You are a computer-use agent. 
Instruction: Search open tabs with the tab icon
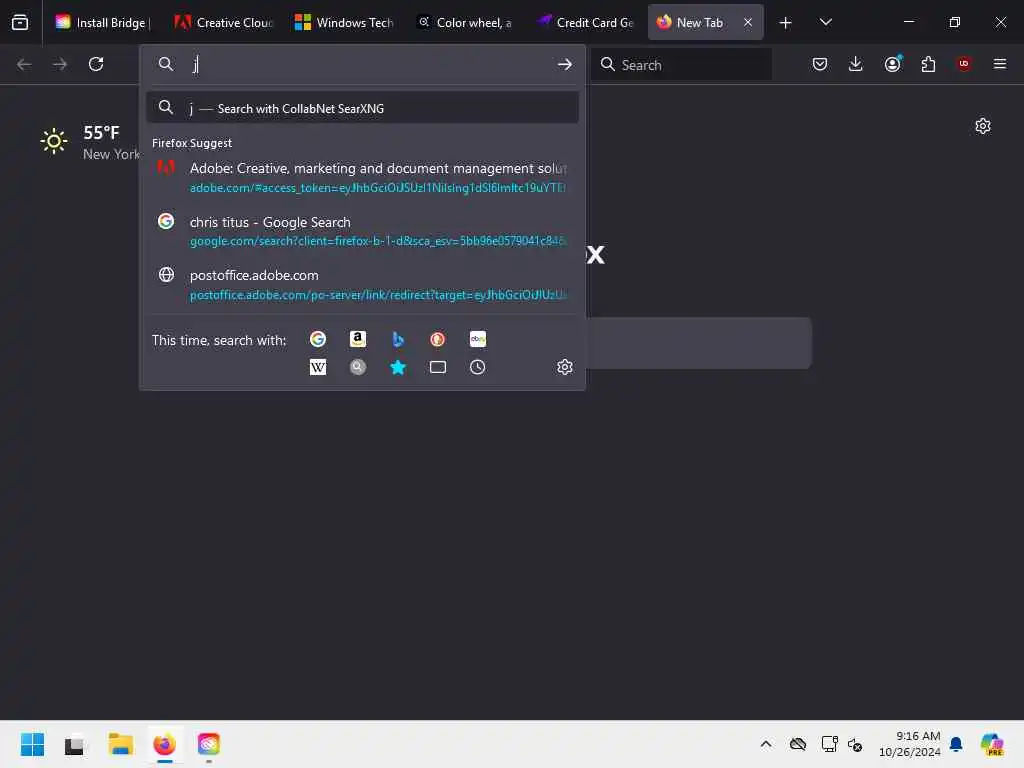tap(438, 367)
